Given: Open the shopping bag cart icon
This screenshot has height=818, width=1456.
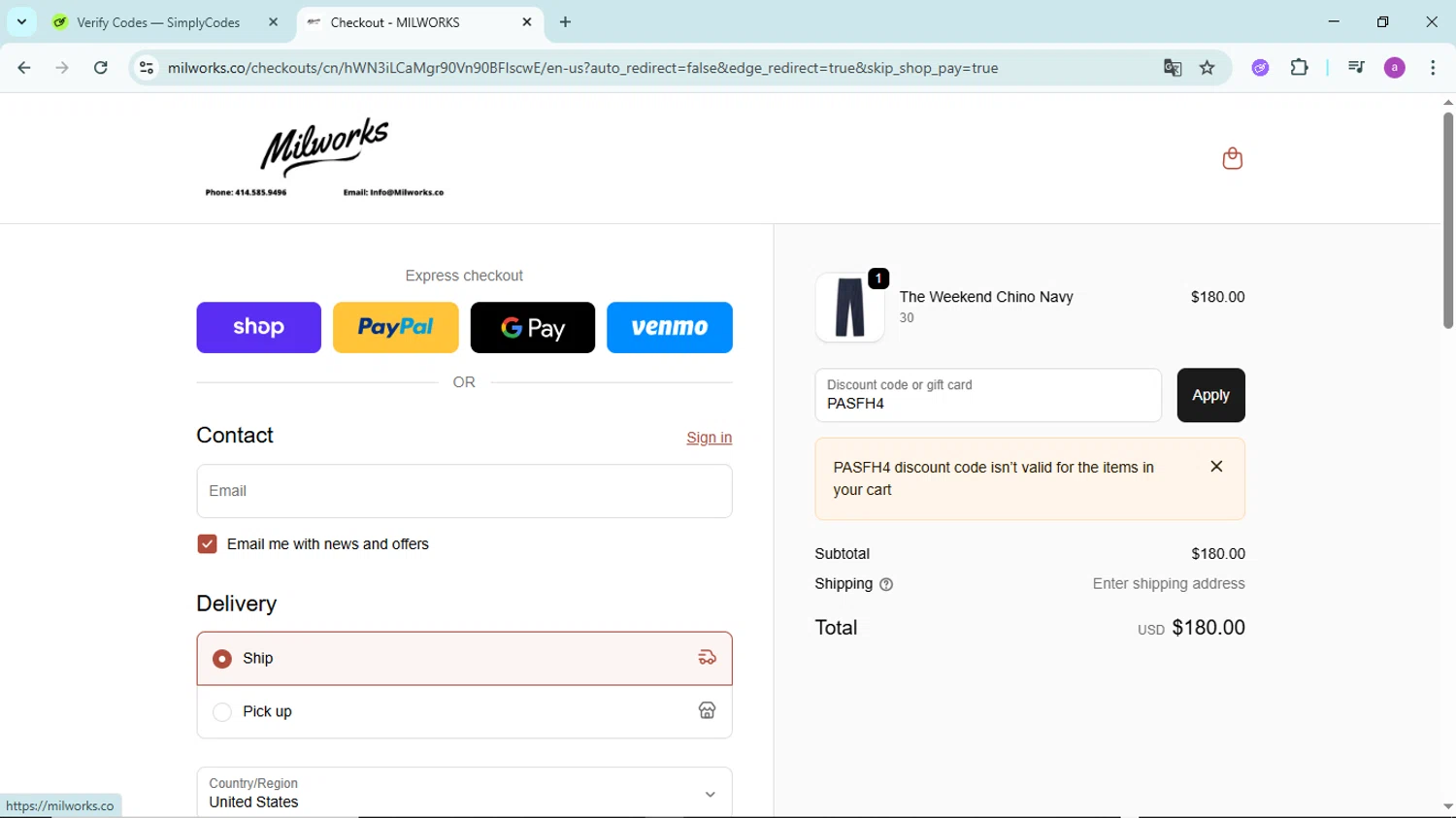Looking at the screenshot, I should (1232, 158).
